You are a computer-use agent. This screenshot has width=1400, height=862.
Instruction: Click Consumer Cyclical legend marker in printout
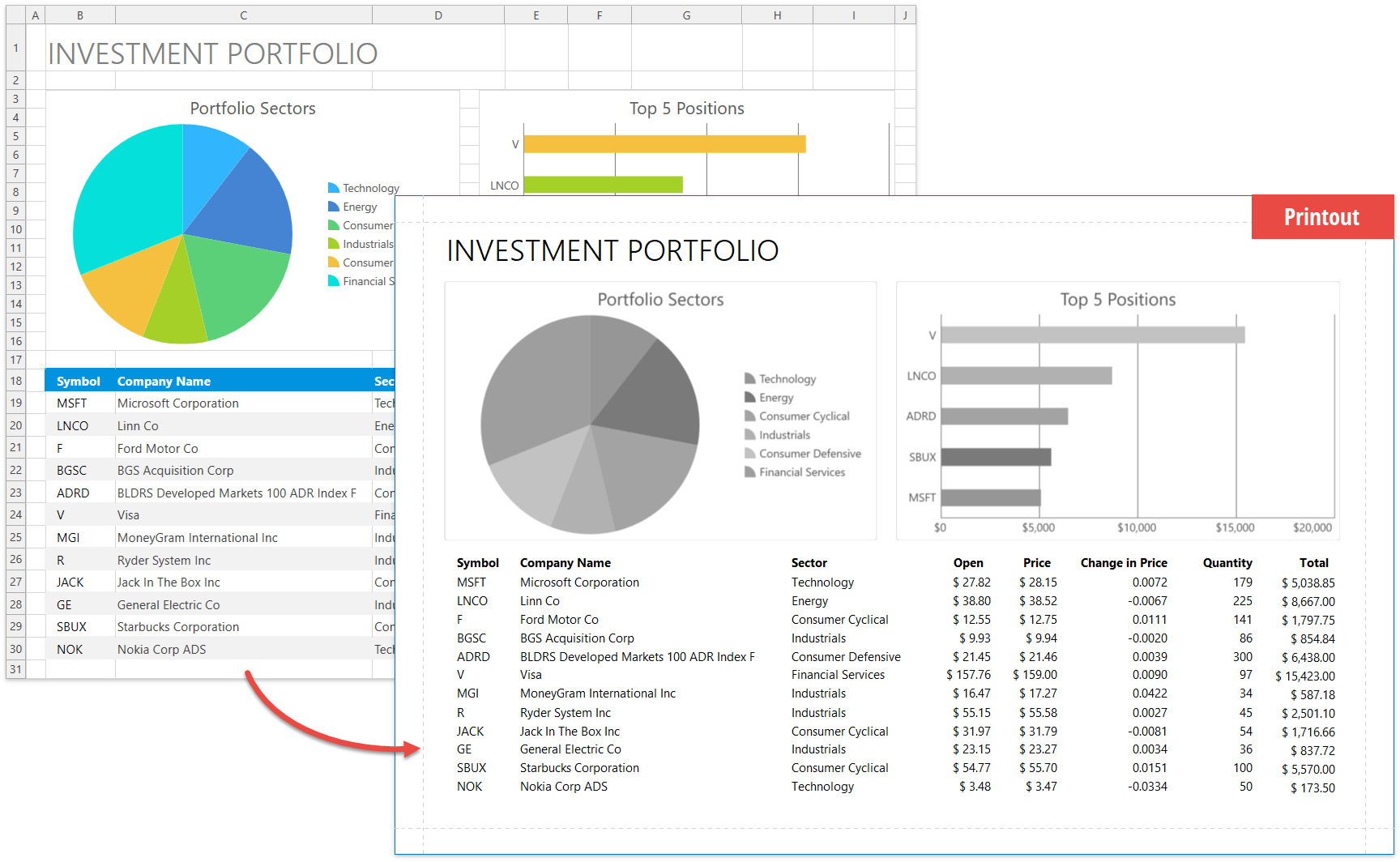point(749,416)
